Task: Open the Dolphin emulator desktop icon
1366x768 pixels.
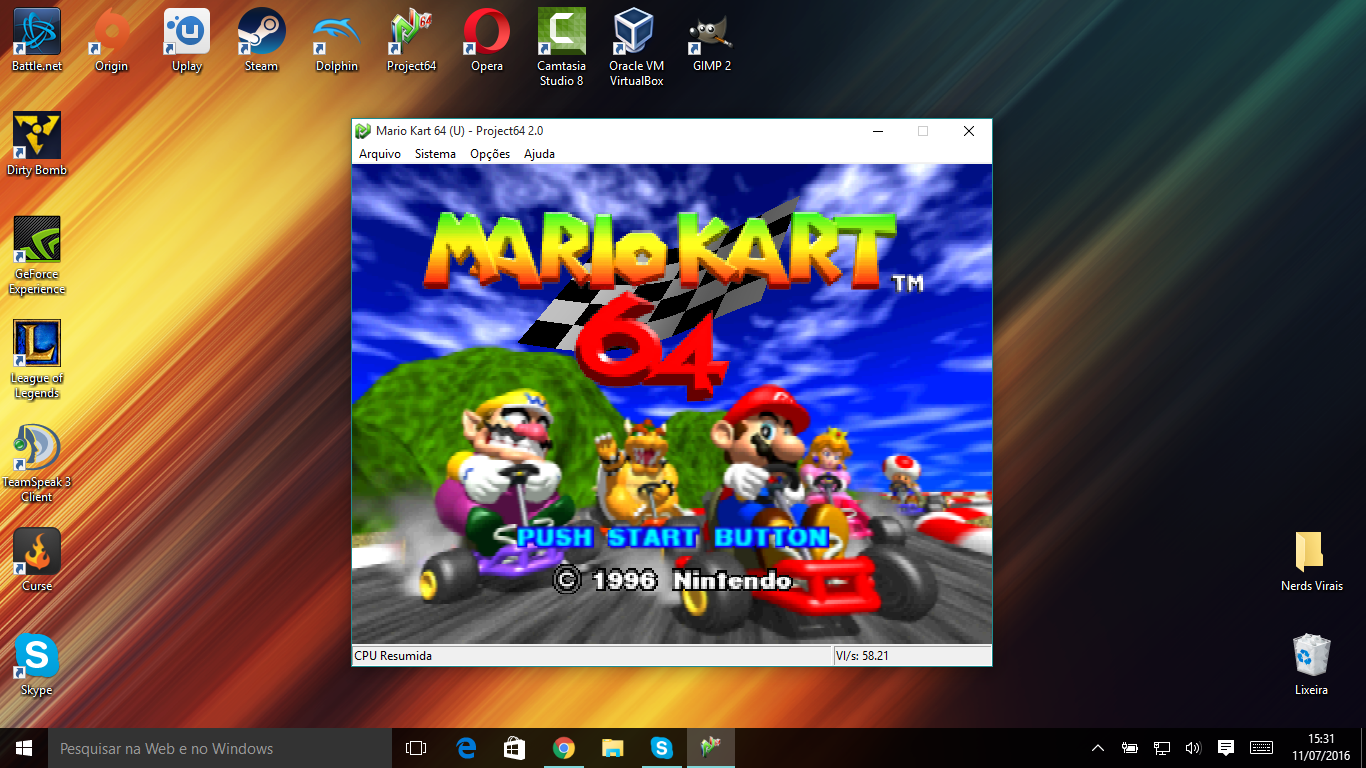Action: (x=336, y=30)
